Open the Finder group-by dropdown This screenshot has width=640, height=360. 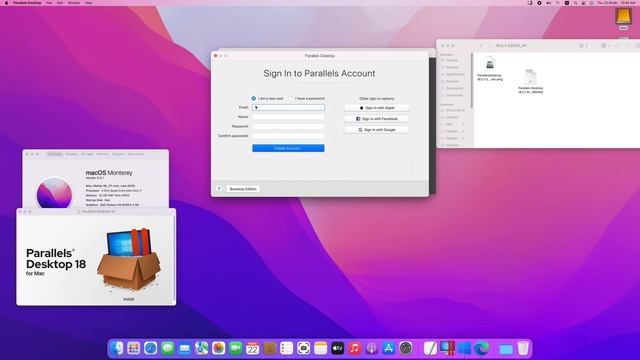[605, 46]
